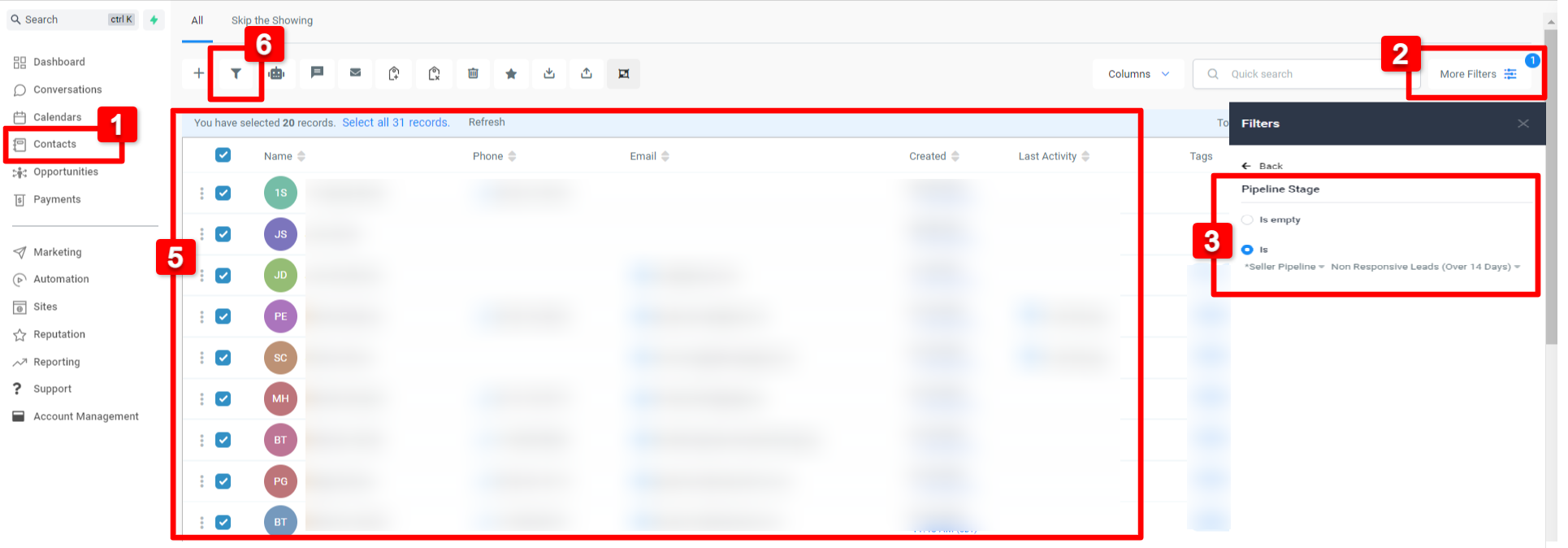Sort by the Name column arrows
The image size is (1568, 548).
pos(301,156)
